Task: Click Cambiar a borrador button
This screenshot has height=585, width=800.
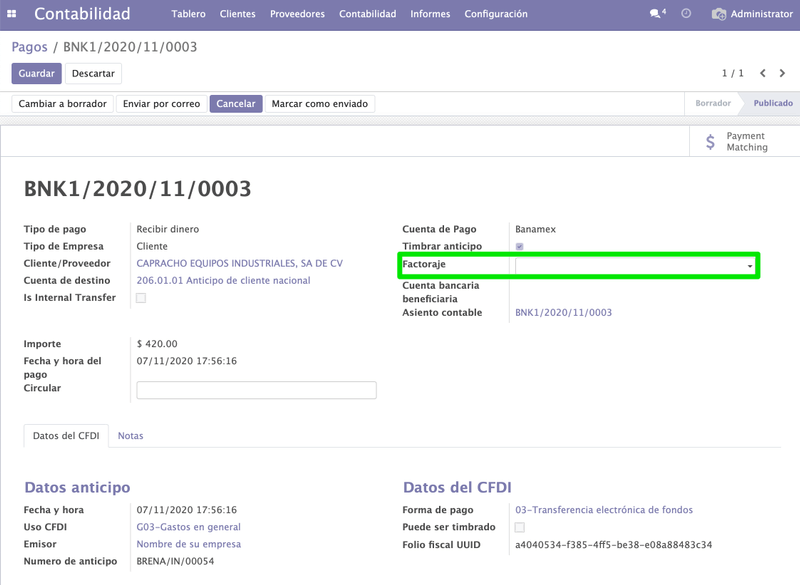Action: [63, 104]
